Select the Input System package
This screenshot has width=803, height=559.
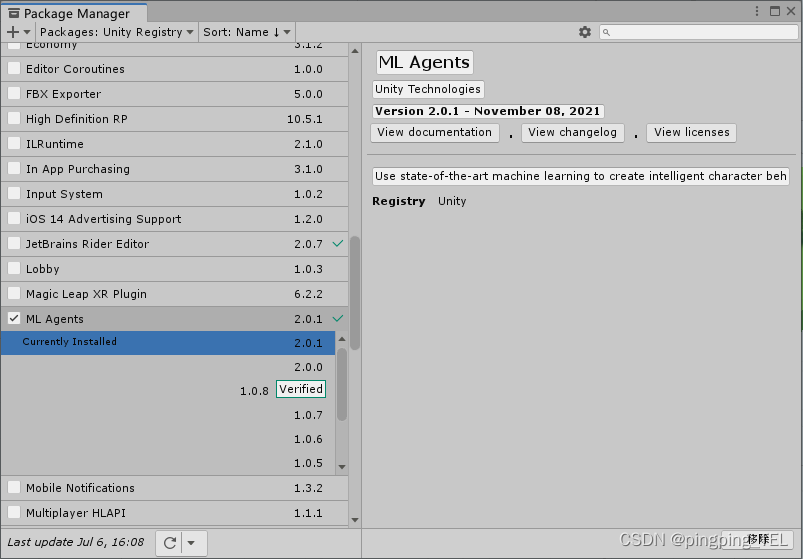click(x=174, y=194)
